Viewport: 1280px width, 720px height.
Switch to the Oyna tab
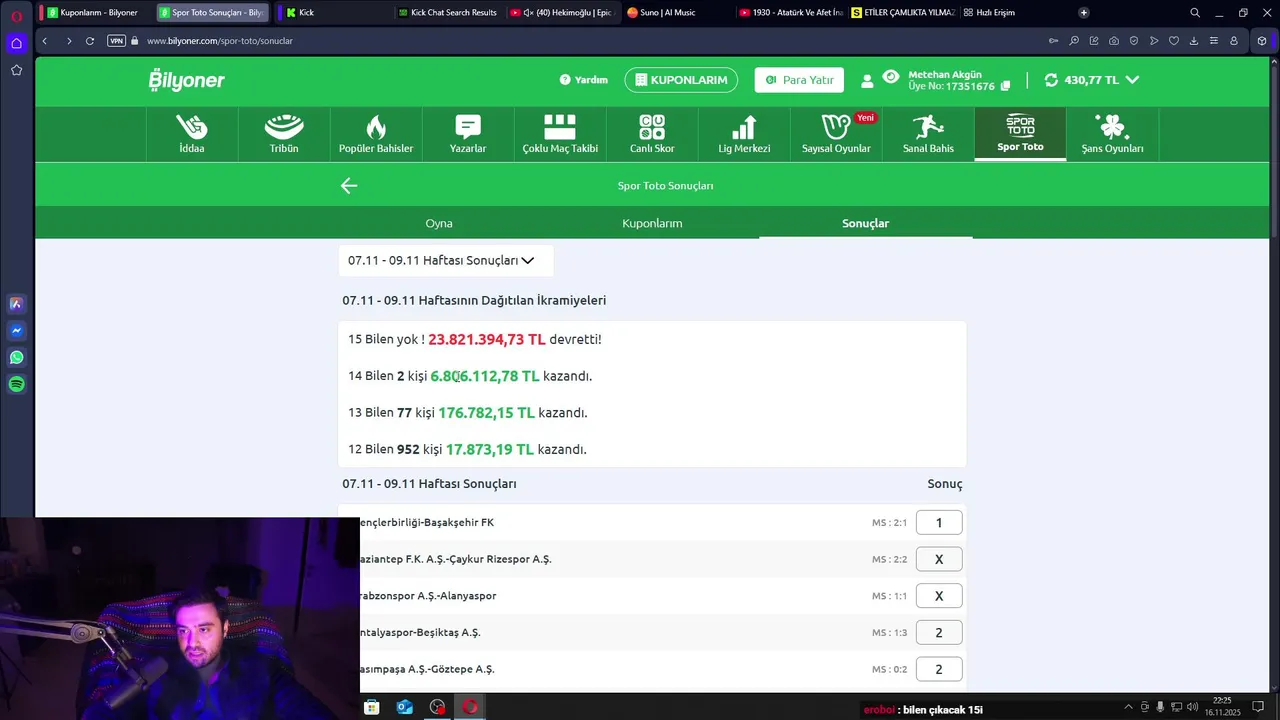[x=439, y=223]
